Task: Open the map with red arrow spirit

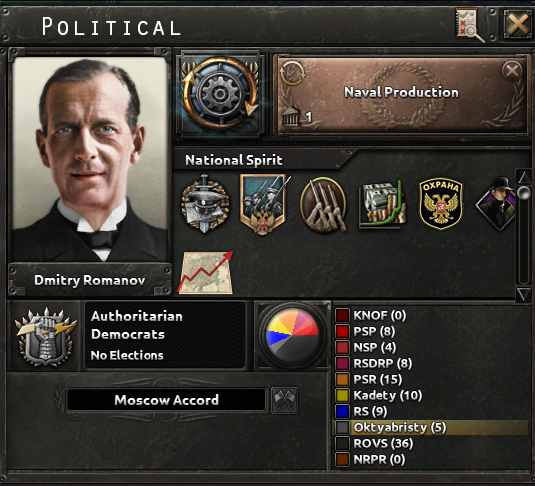Action: 206,272
